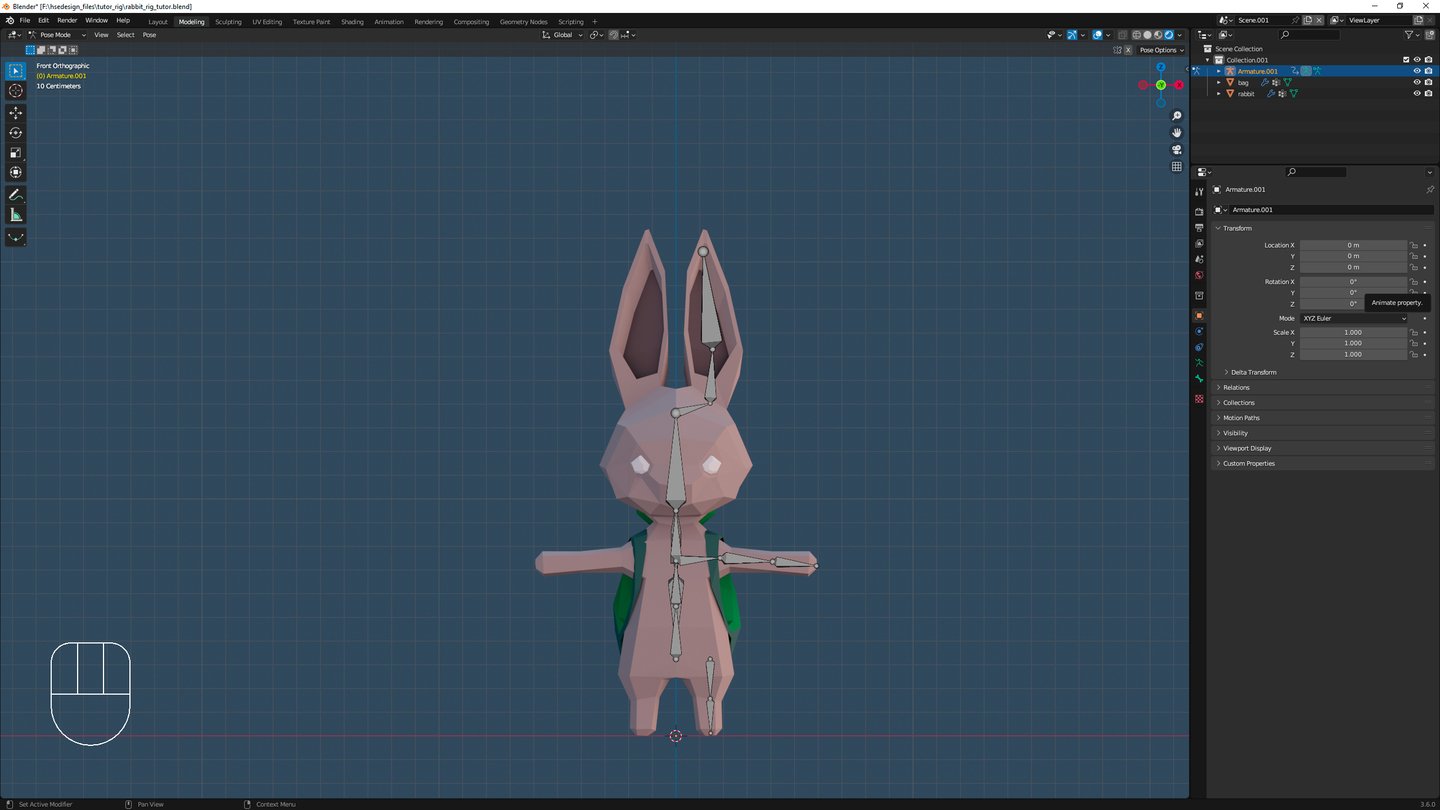Switch perspective using the grid icon
This screenshot has height=810, width=1440.
(x=1177, y=167)
